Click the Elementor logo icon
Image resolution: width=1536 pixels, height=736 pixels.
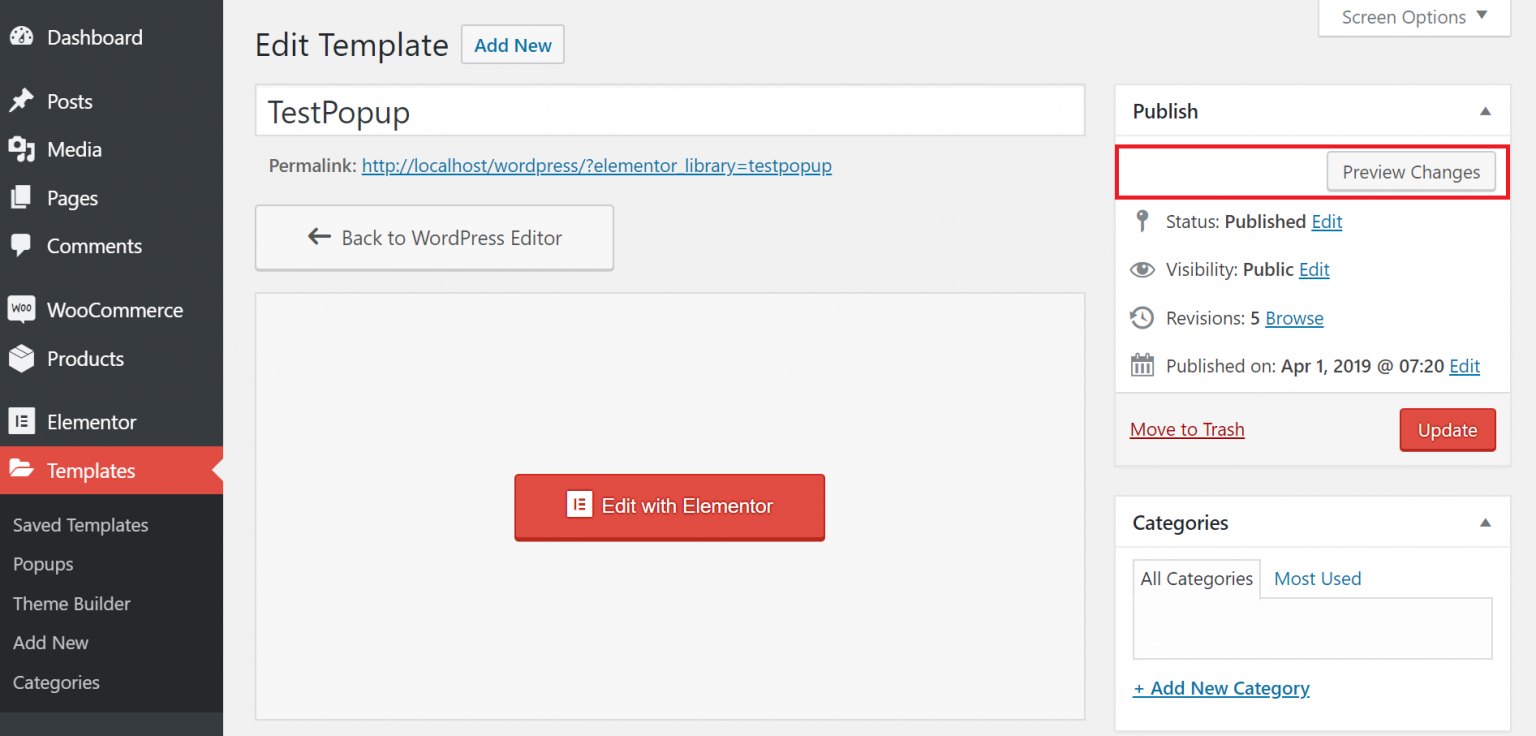[22, 421]
